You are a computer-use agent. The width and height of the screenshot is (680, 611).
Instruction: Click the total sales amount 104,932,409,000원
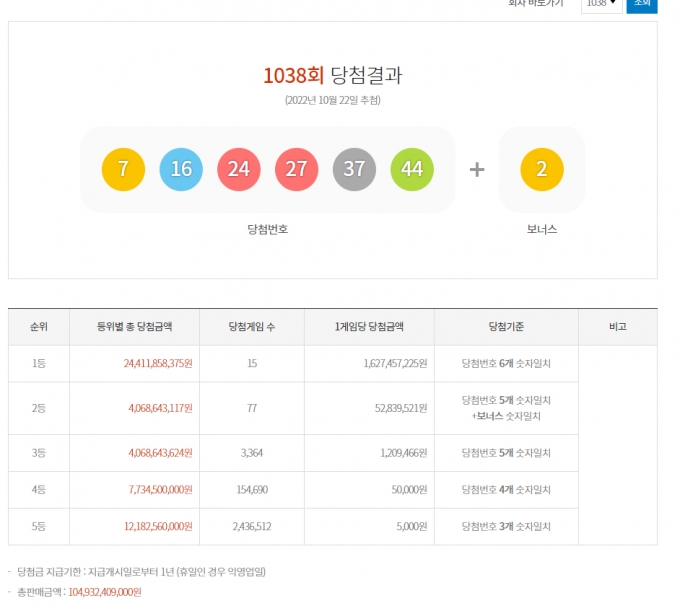104,592
